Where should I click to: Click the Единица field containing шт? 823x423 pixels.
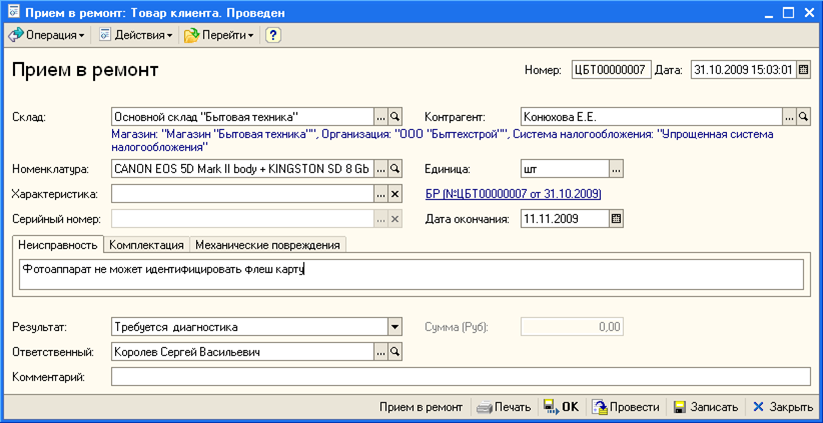pyautogui.click(x=565, y=168)
